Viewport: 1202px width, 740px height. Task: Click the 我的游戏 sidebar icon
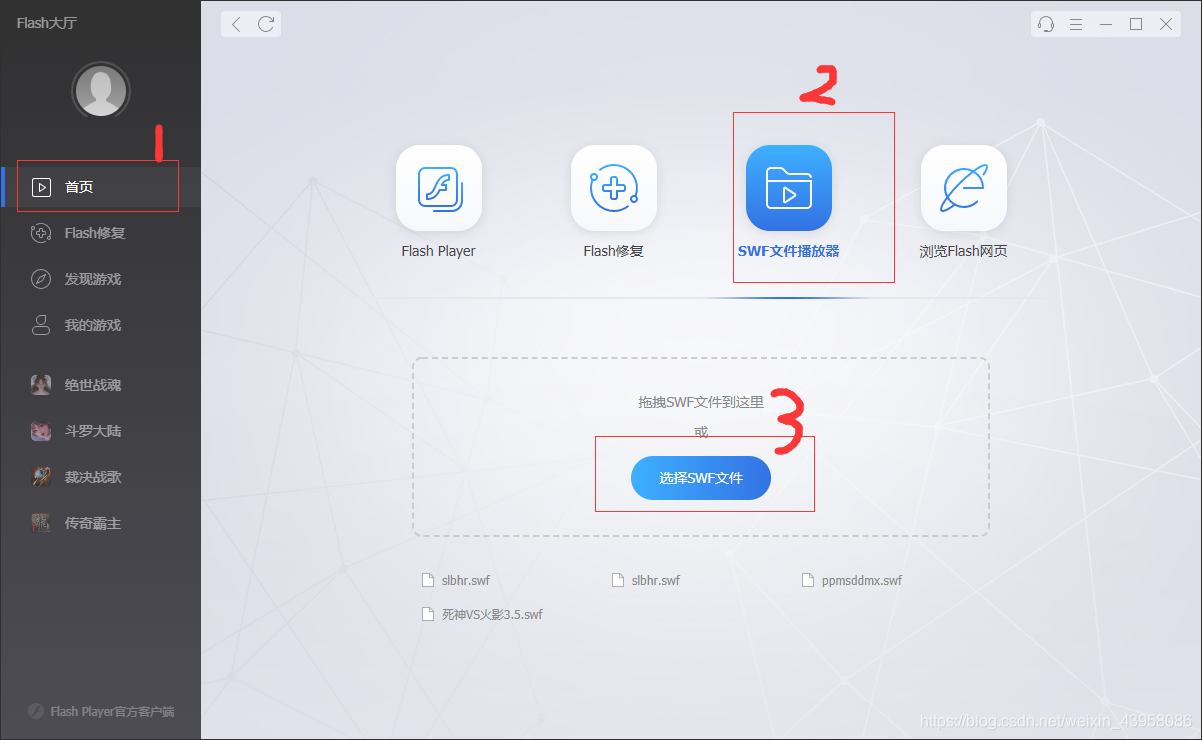point(41,325)
